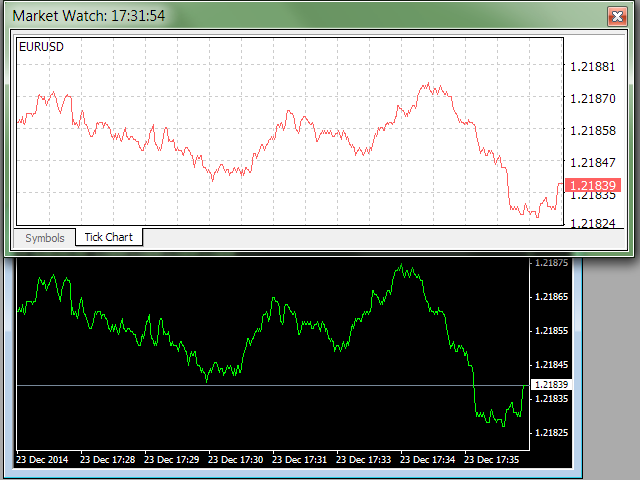Click the 23 Dec 17:35 time label
The height and width of the screenshot is (480, 640).
pyautogui.click(x=490, y=461)
